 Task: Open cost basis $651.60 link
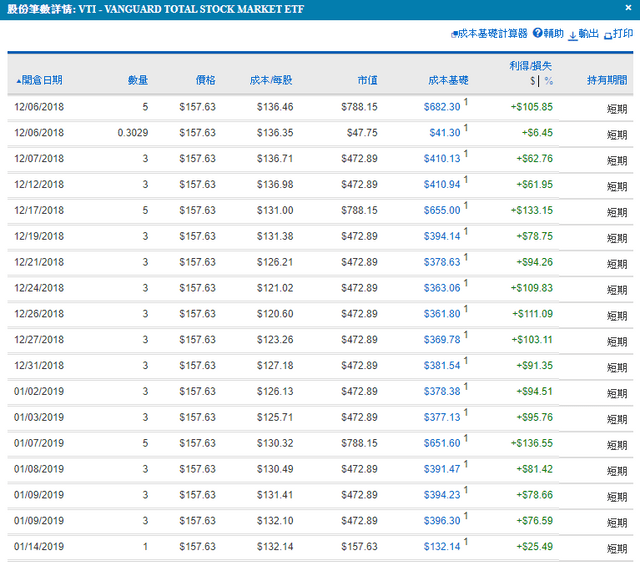point(442,443)
